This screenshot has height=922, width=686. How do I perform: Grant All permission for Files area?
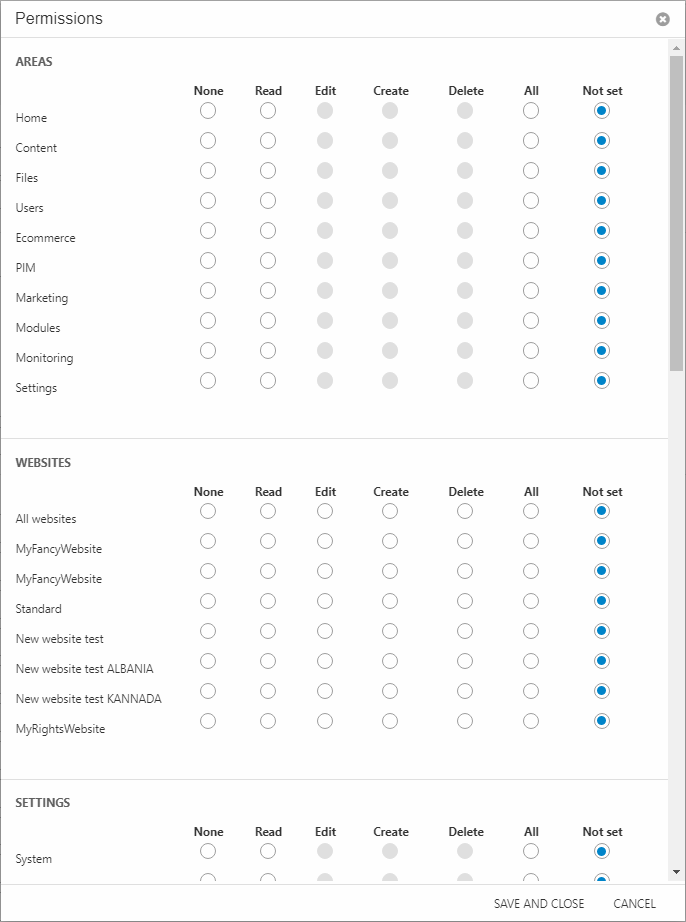[x=531, y=171]
